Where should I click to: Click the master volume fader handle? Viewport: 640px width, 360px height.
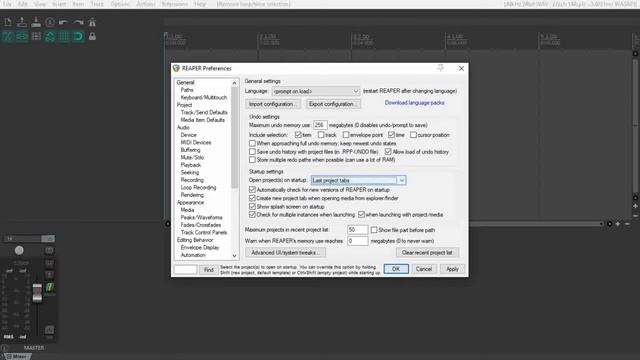(37, 292)
